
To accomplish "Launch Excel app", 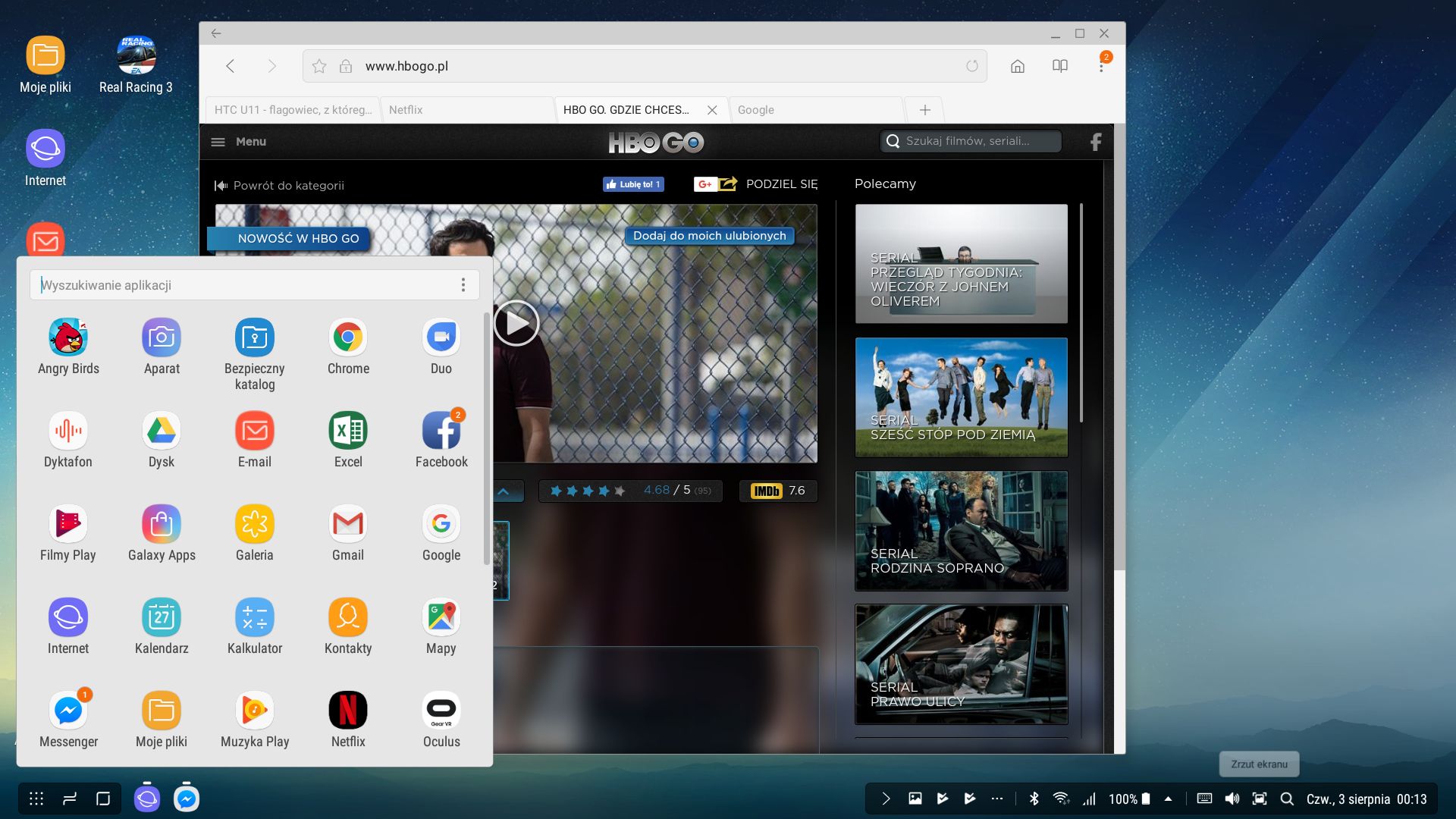I will coord(348,441).
